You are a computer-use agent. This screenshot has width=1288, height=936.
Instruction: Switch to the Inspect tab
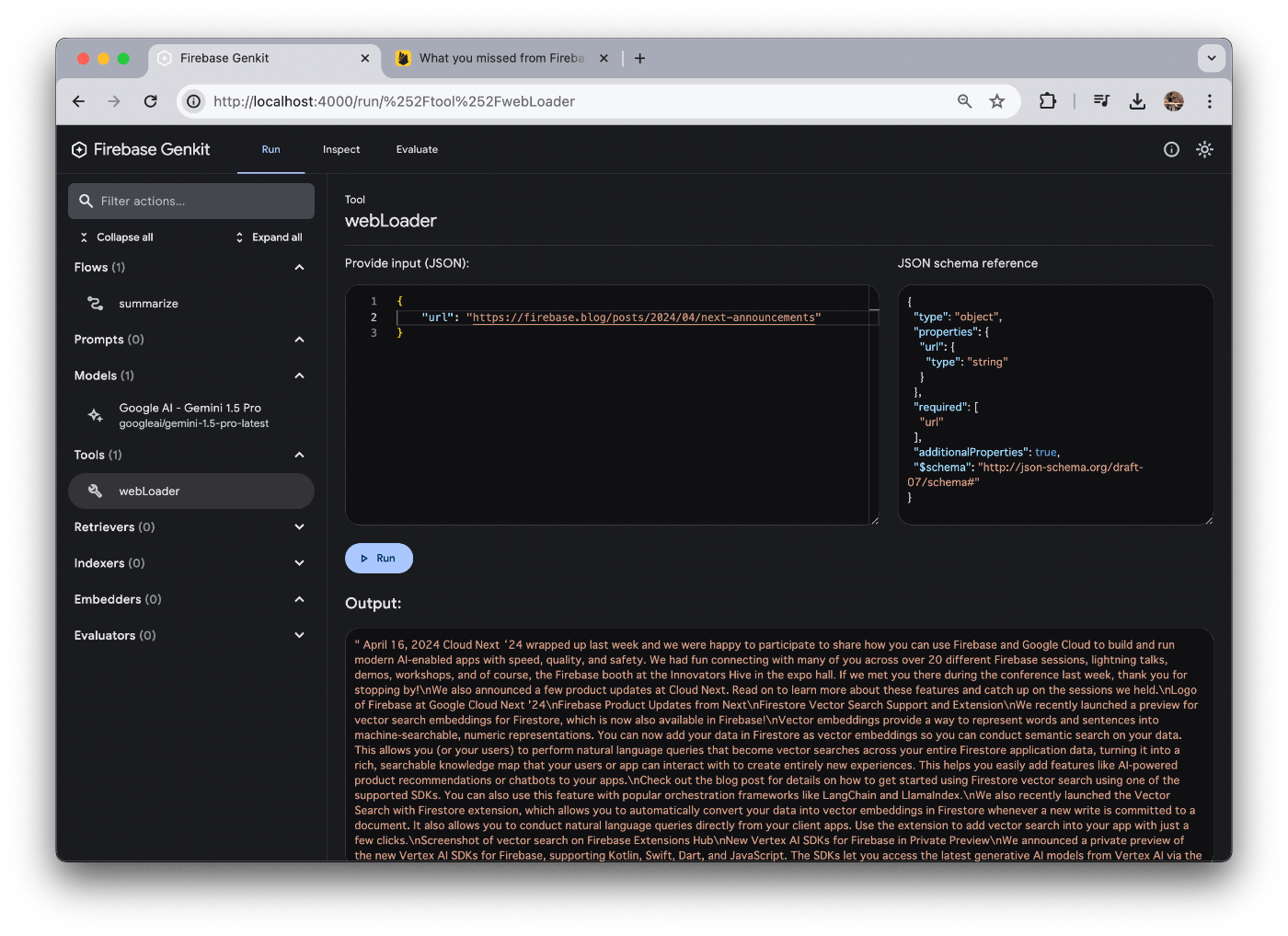341,149
